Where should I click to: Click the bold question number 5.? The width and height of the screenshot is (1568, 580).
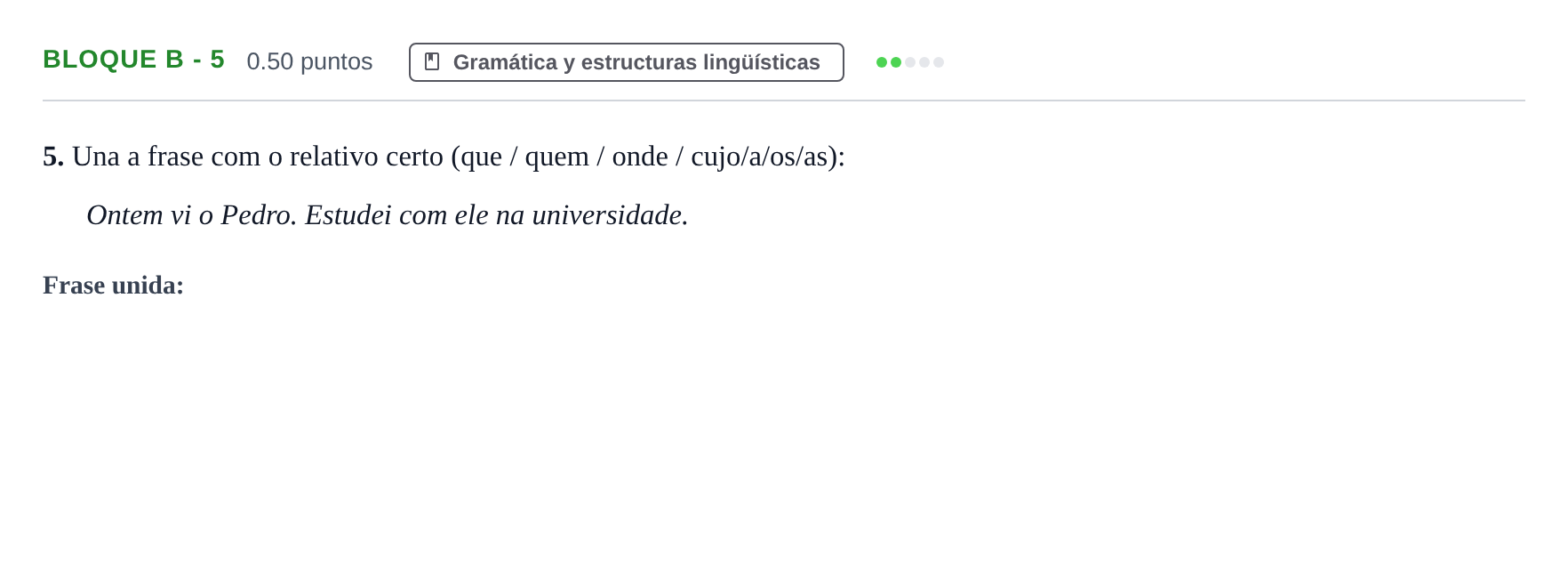point(53,157)
